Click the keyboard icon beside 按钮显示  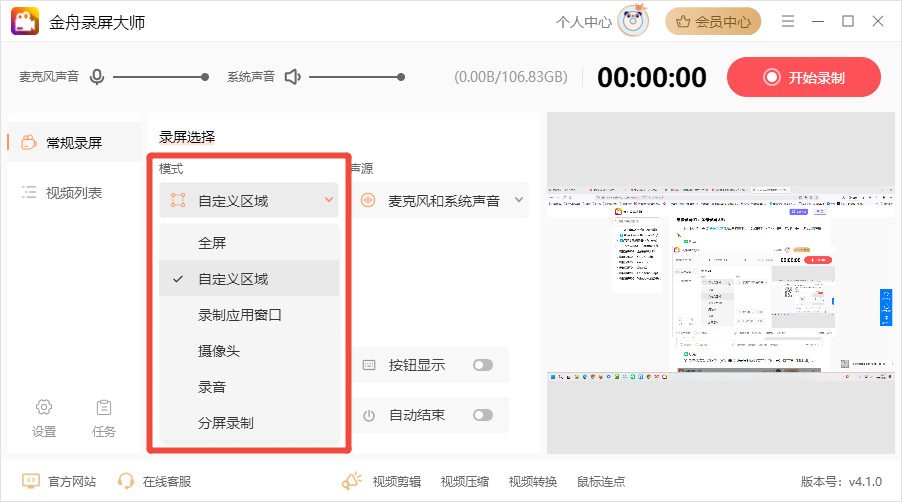[369, 365]
